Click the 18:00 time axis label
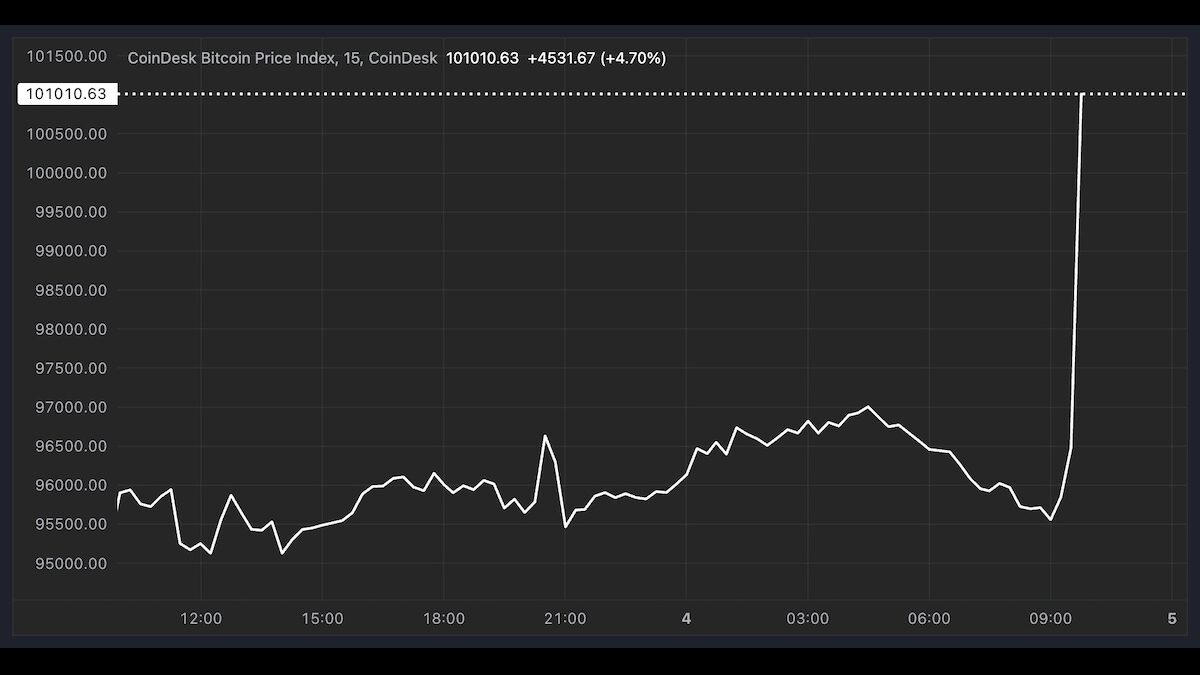 pyautogui.click(x=443, y=619)
